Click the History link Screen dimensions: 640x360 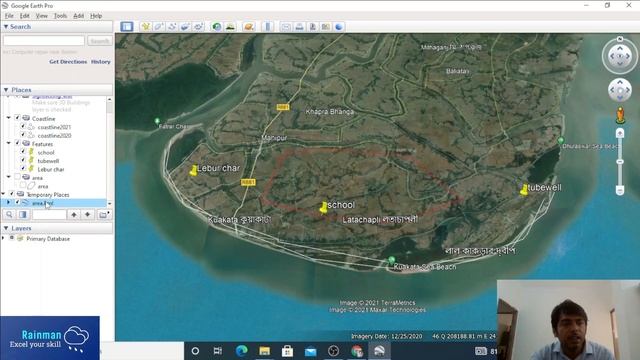101,62
